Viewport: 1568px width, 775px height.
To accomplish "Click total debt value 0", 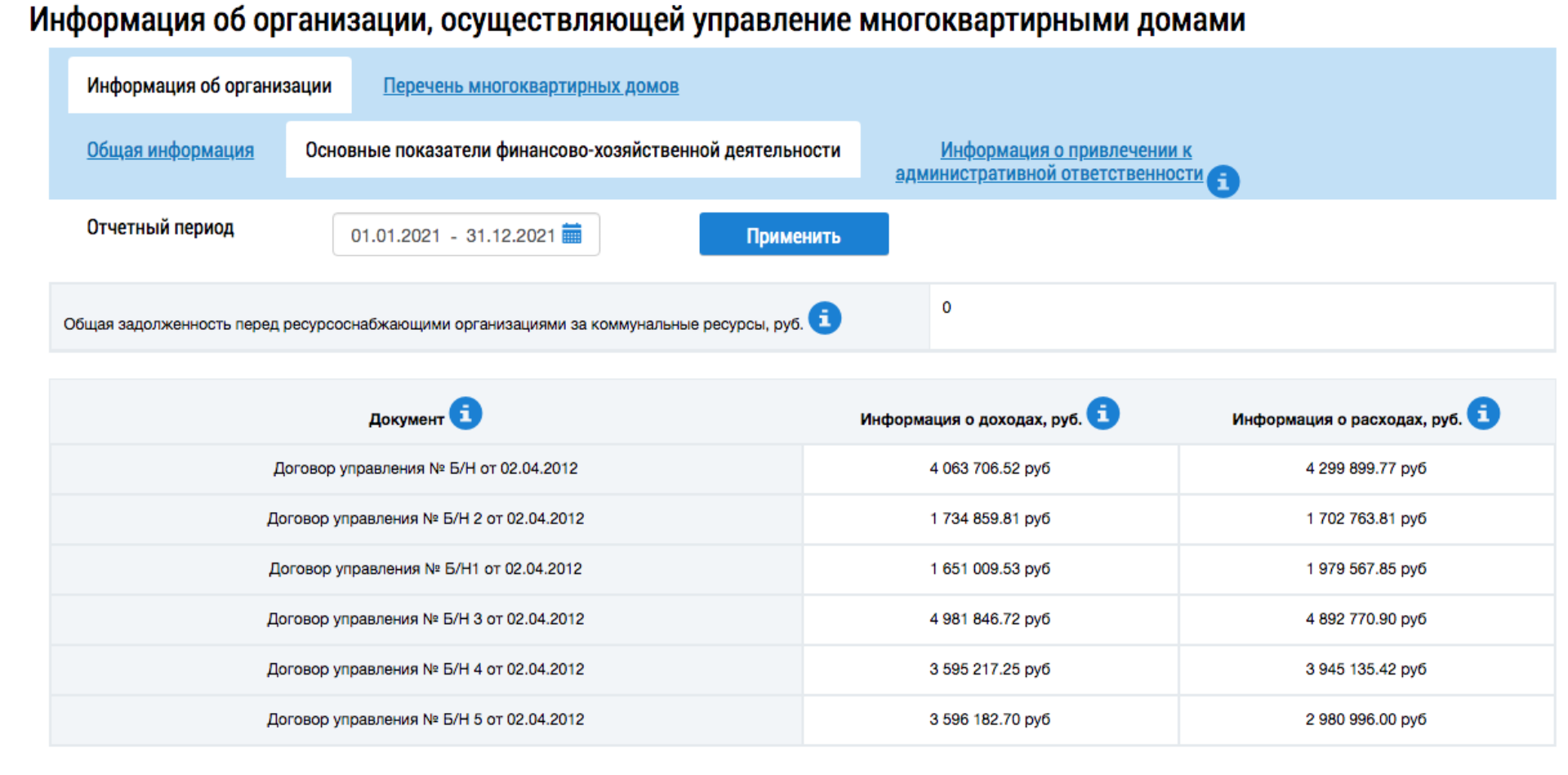I will tap(947, 307).
